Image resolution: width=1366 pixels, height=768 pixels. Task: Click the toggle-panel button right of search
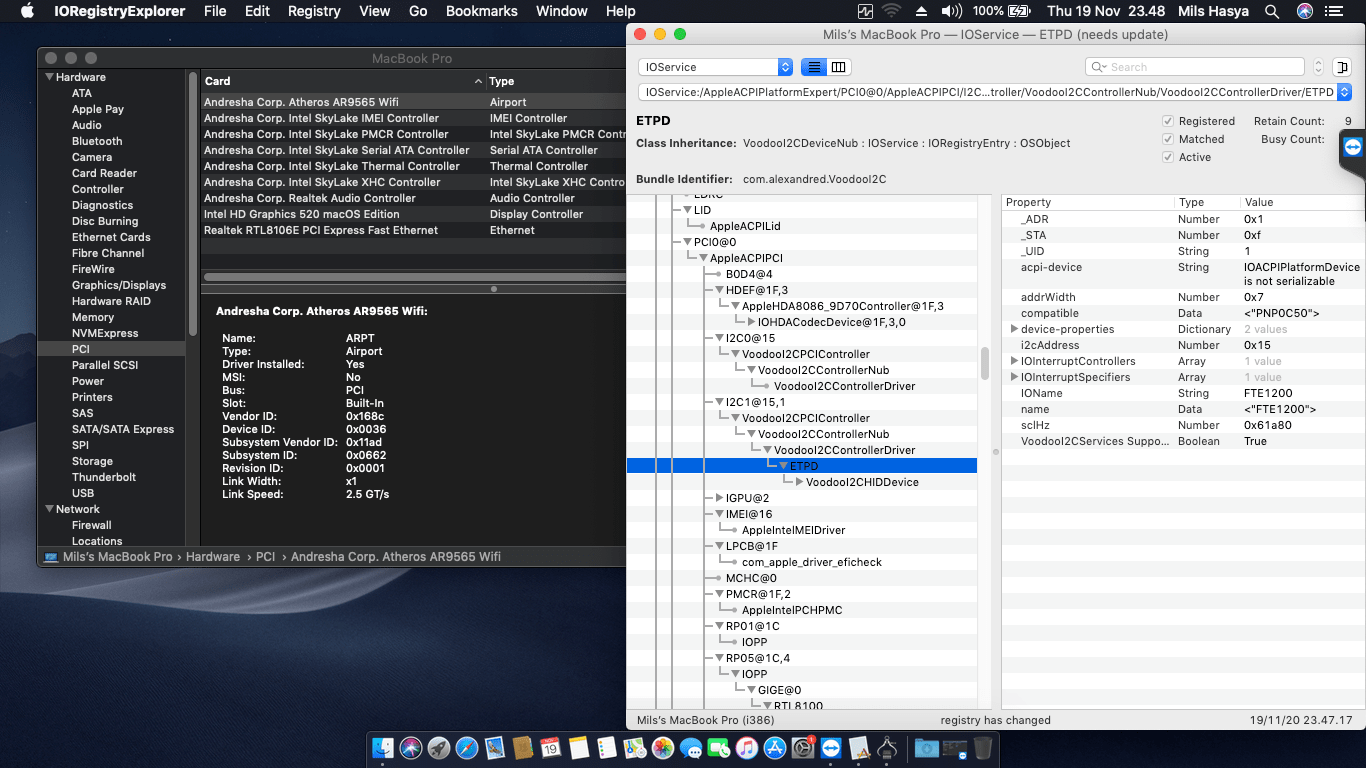(x=1340, y=67)
